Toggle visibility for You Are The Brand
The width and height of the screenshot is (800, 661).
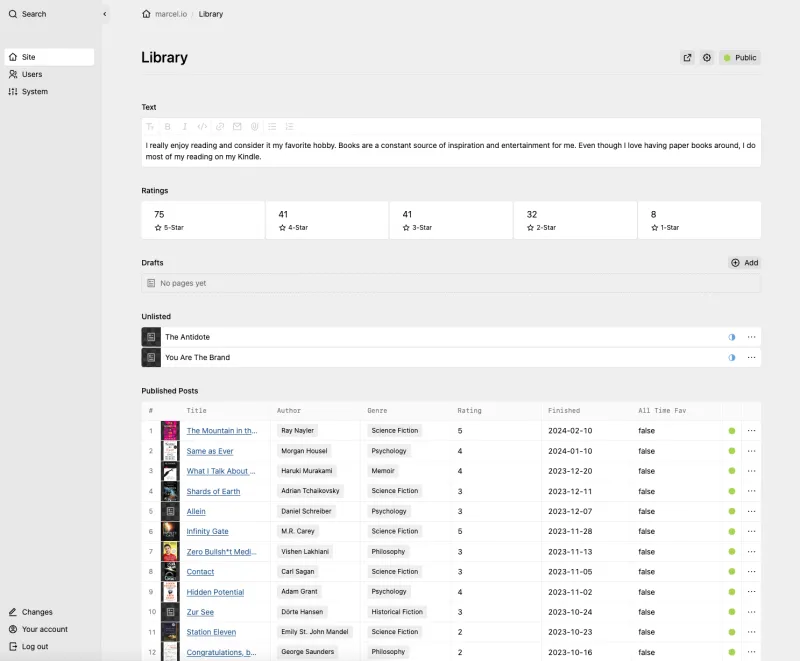pyautogui.click(x=732, y=357)
